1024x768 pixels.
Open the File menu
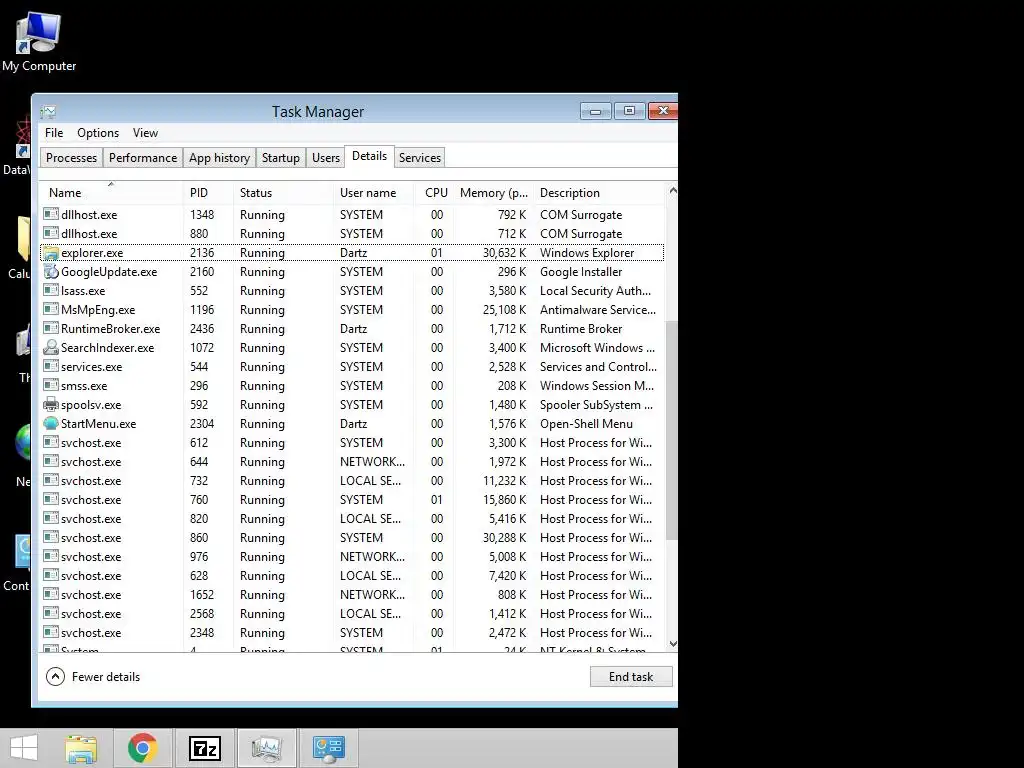[54, 133]
